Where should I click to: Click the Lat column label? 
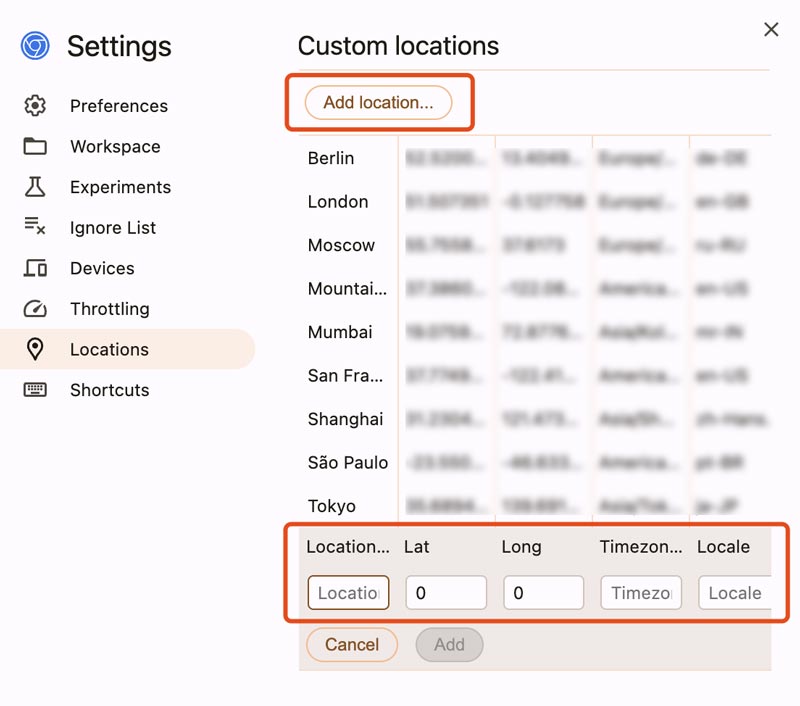pos(416,547)
